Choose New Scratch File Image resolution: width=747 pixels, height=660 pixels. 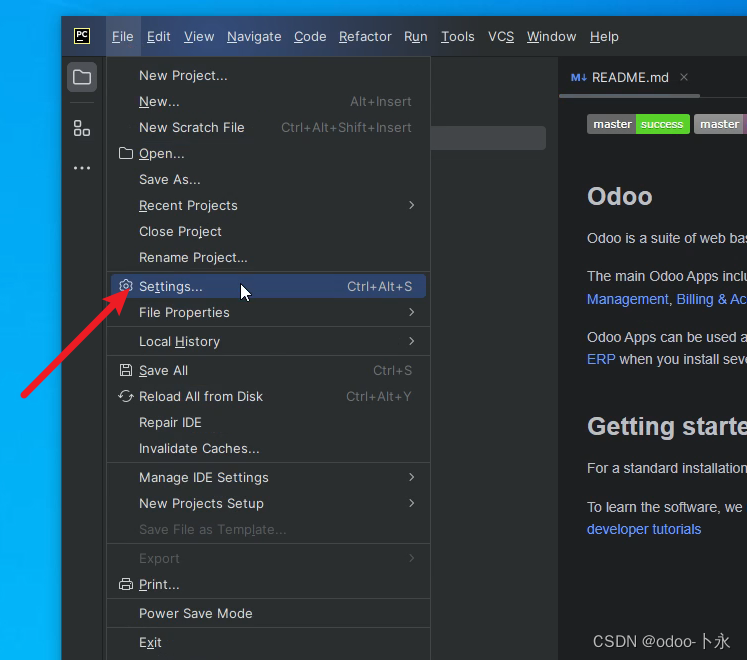268,127
